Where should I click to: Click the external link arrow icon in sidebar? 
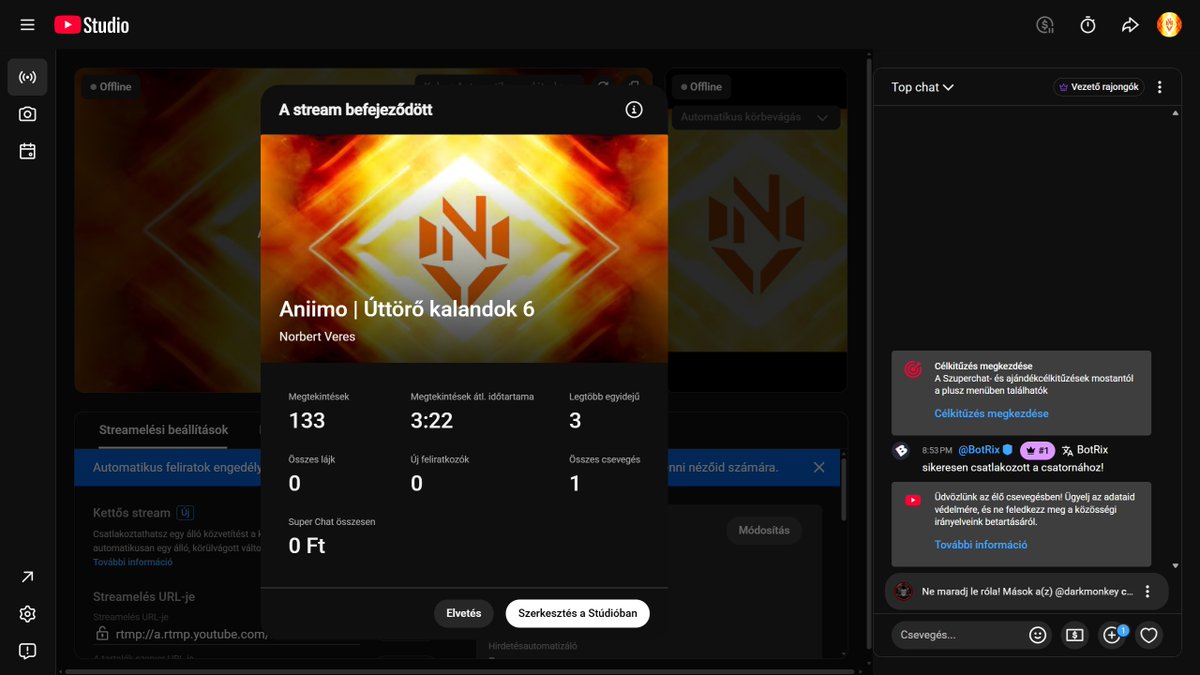(x=27, y=577)
